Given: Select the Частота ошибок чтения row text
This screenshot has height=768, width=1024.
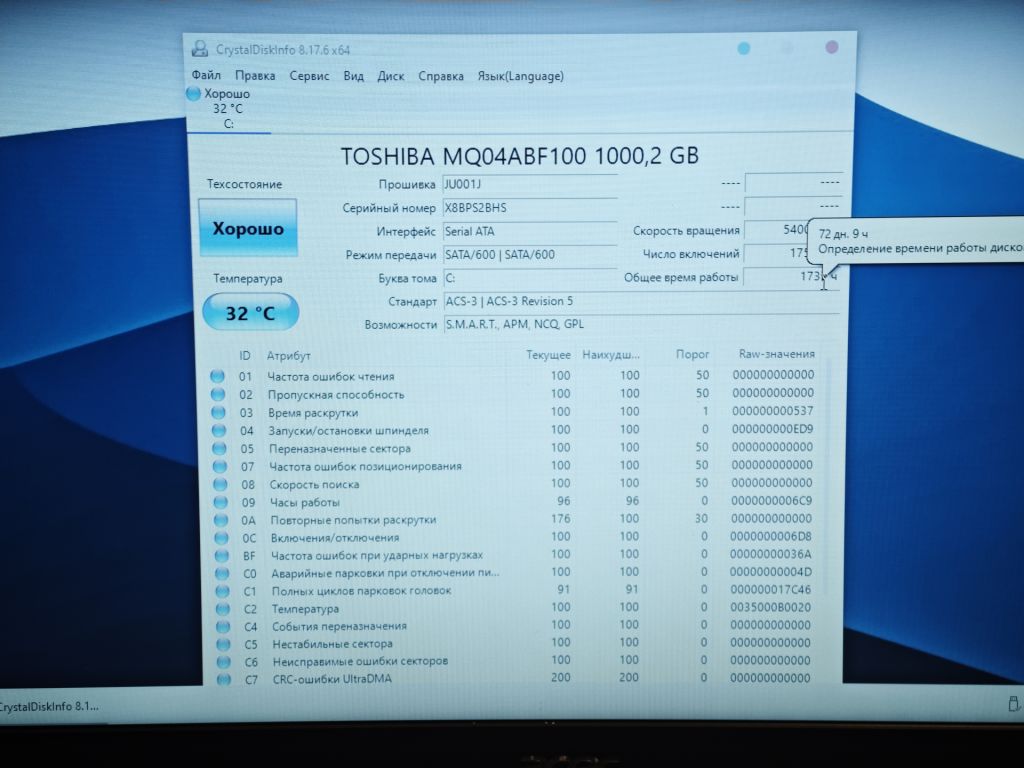Looking at the screenshot, I should [331, 376].
